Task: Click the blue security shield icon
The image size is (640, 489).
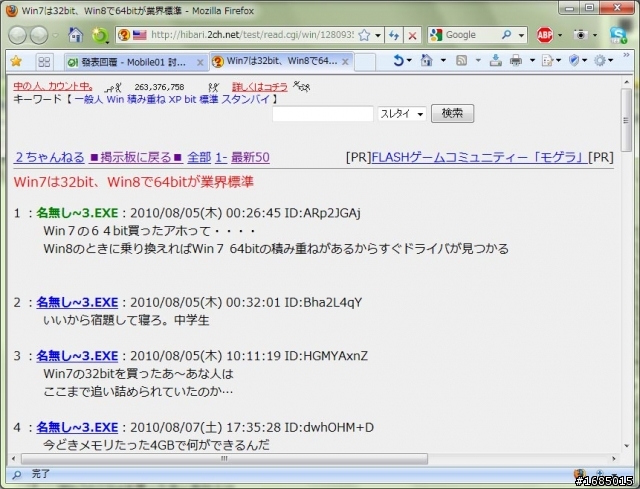Action: click(574, 61)
